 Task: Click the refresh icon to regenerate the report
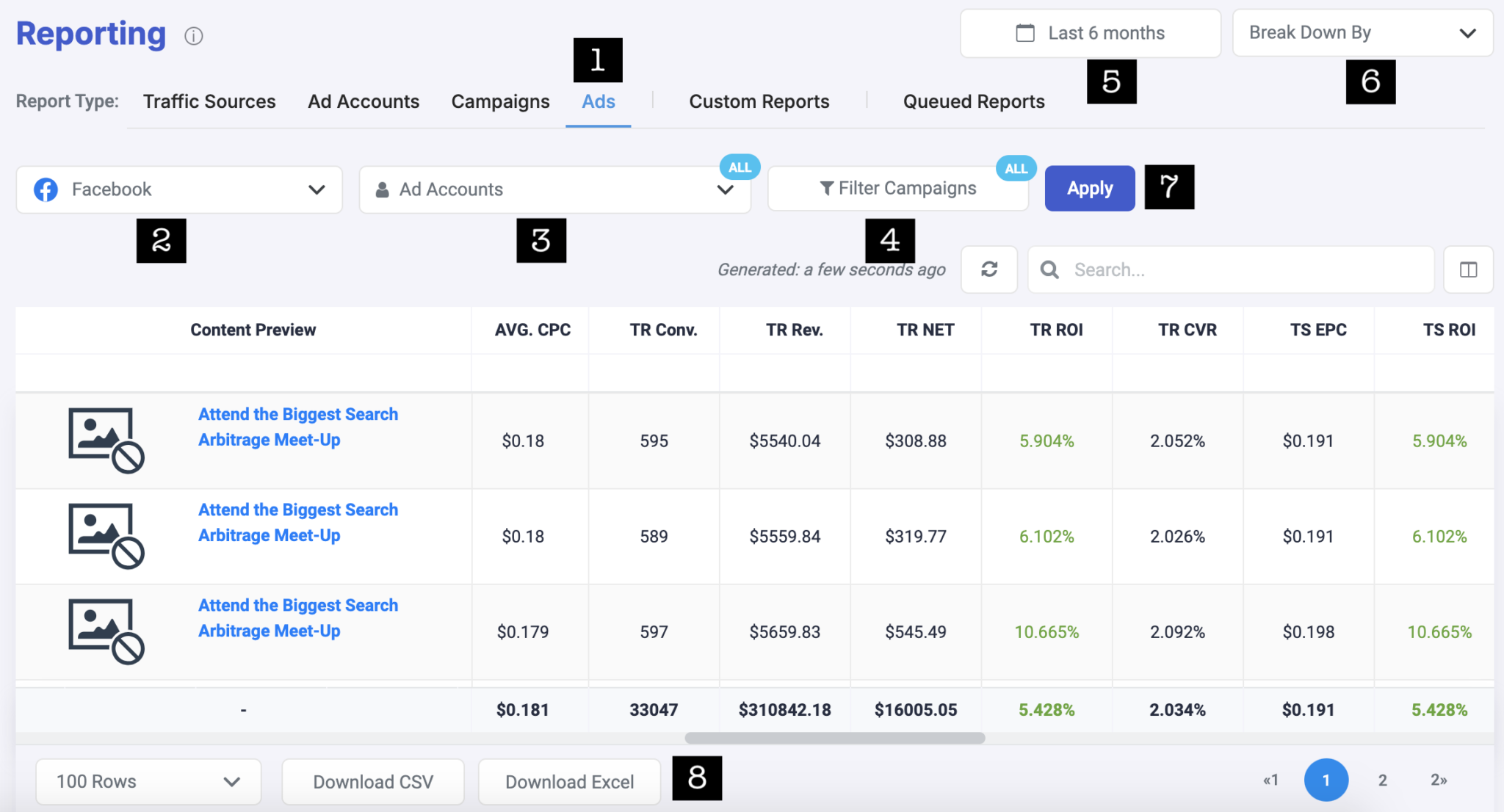989,269
